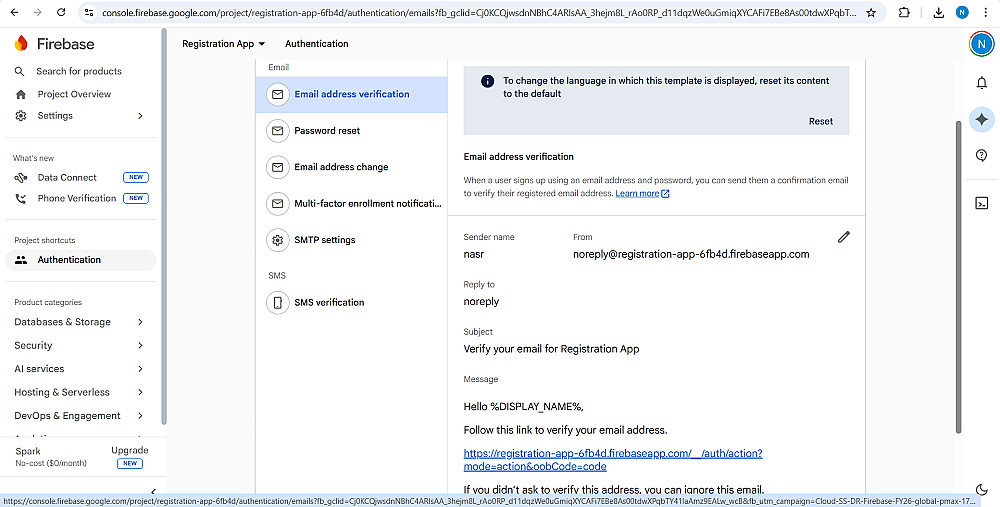This screenshot has height=507, width=1000.
Task: Click the envelope icon for Email address verification
Action: click(277, 94)
